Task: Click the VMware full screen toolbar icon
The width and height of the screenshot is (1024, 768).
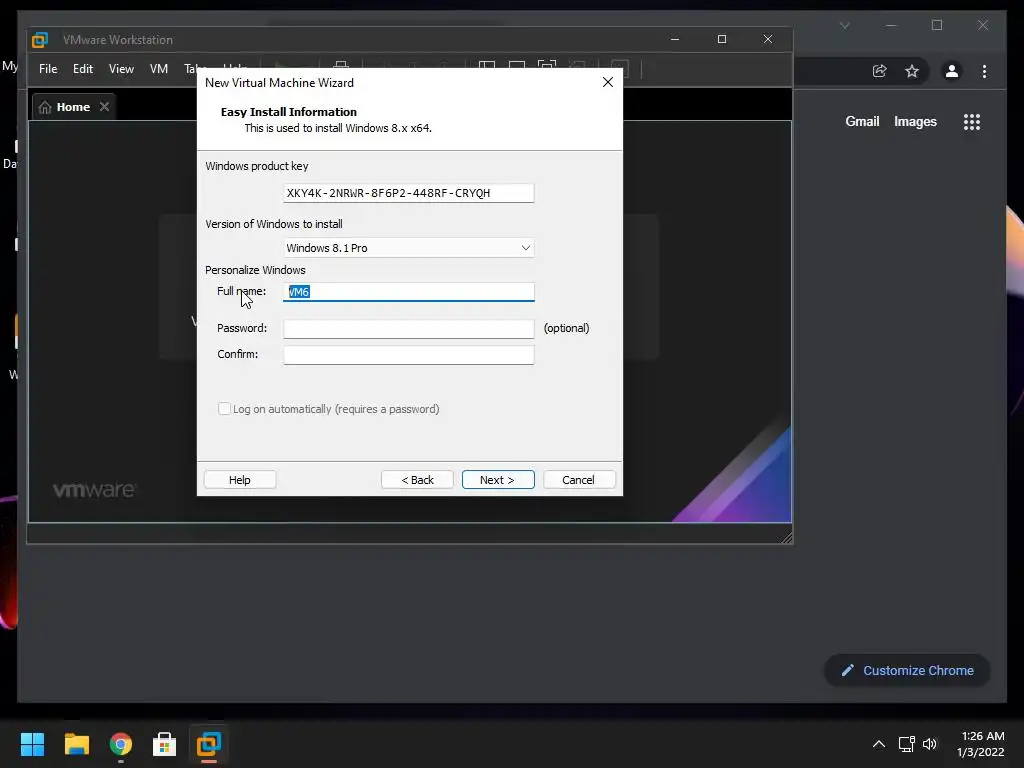Action: pos(547,65)
